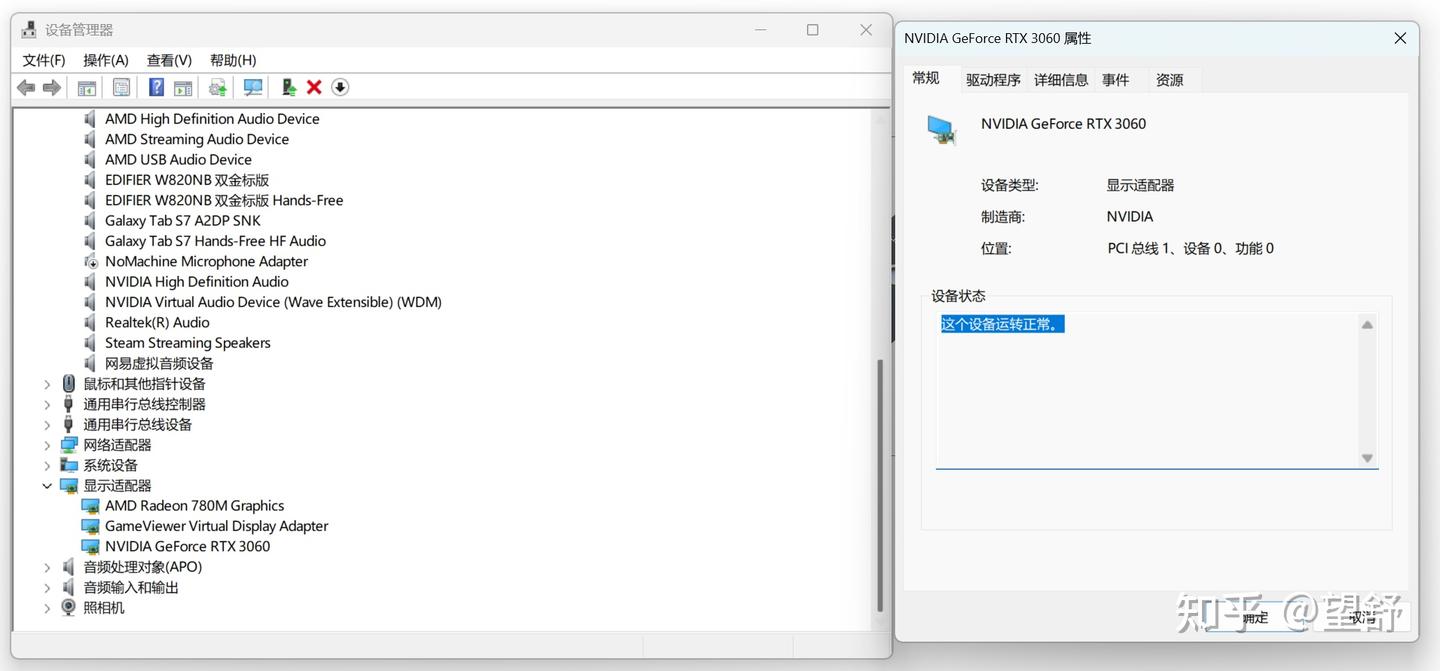The image size is (1440, 671).
Task: Expand the 音频处理对象(APO) category
Action: pos(47,568)
